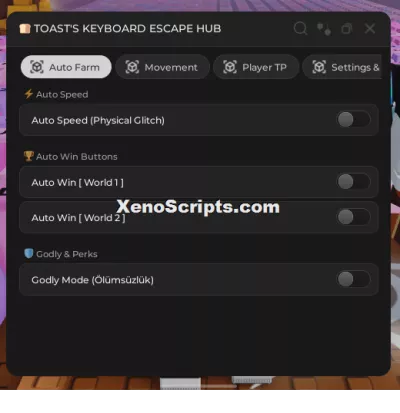Toggle Auto Win World 2 switch
This screenshot has height=413, width=400.
coord(353,217)
